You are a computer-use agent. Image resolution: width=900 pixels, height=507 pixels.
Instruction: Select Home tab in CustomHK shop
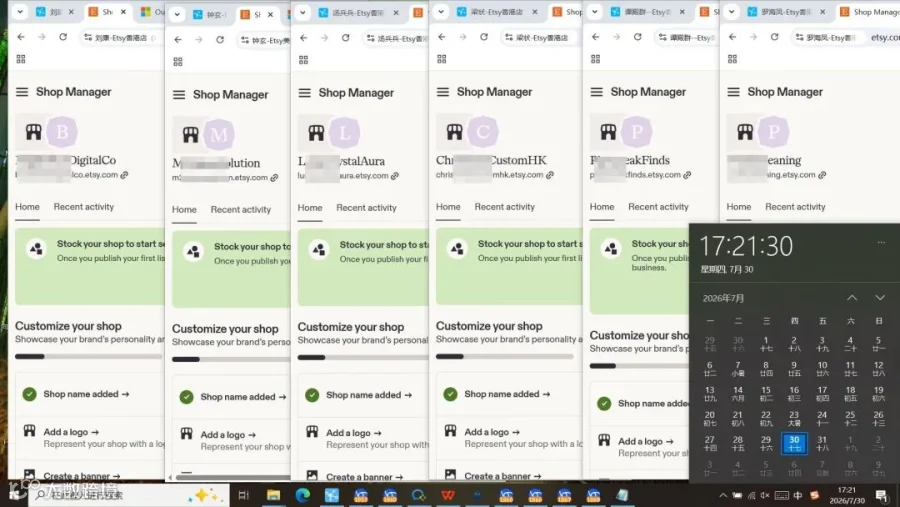(448, 207)
